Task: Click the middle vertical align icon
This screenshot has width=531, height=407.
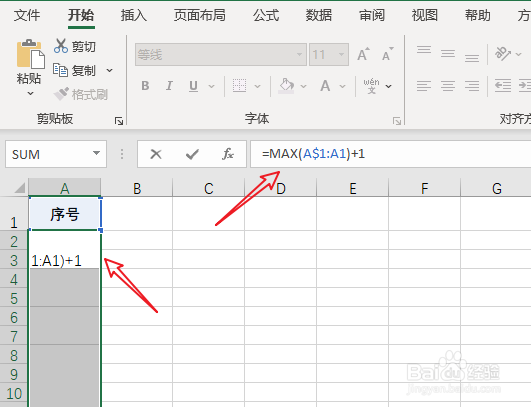Action: [448, 53]
